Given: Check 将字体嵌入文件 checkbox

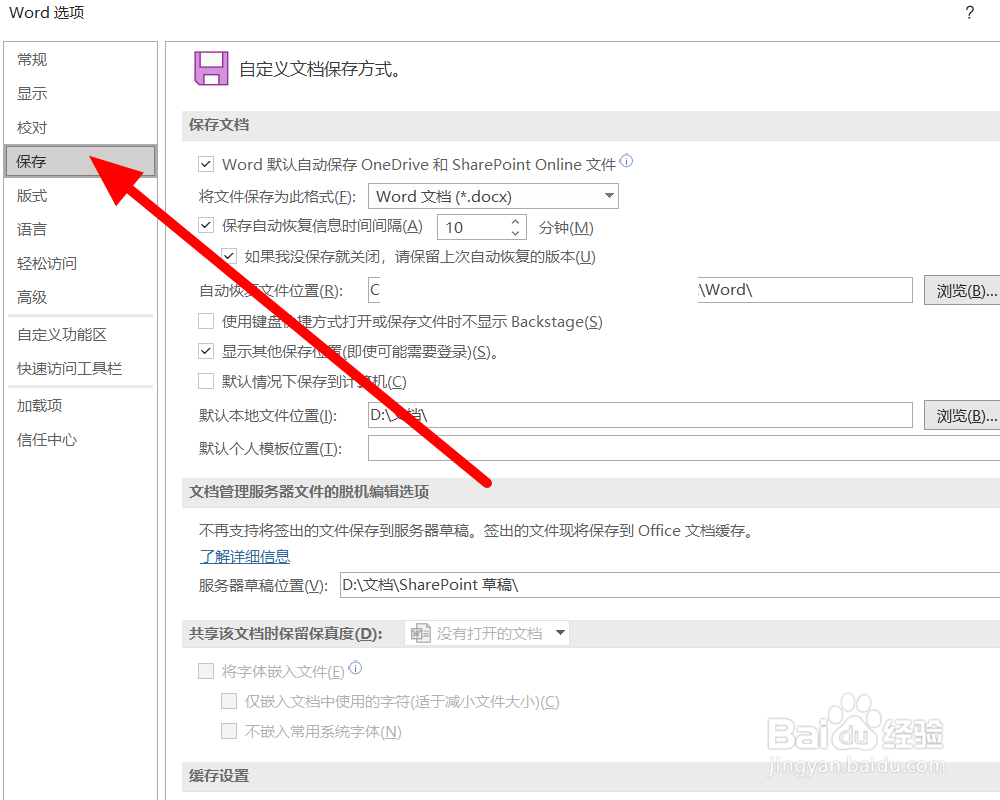Looking at the screenshot, I should (205, 670).
